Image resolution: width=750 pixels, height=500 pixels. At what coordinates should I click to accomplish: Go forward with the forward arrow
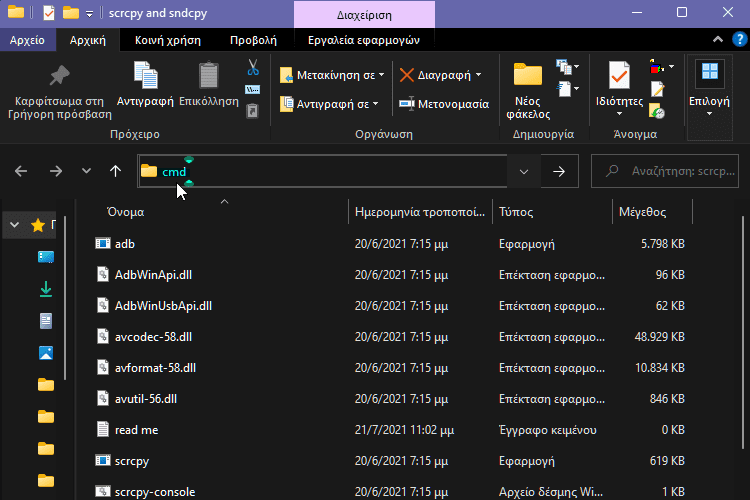pyautogui.click(x=56, y=171)
